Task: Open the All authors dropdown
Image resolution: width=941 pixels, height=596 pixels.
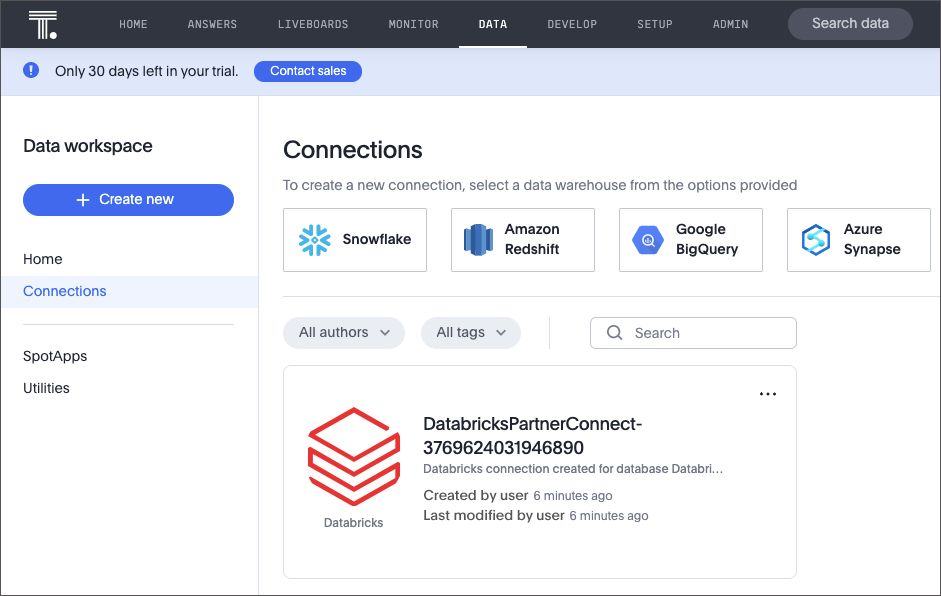Action: click(344, 332)
